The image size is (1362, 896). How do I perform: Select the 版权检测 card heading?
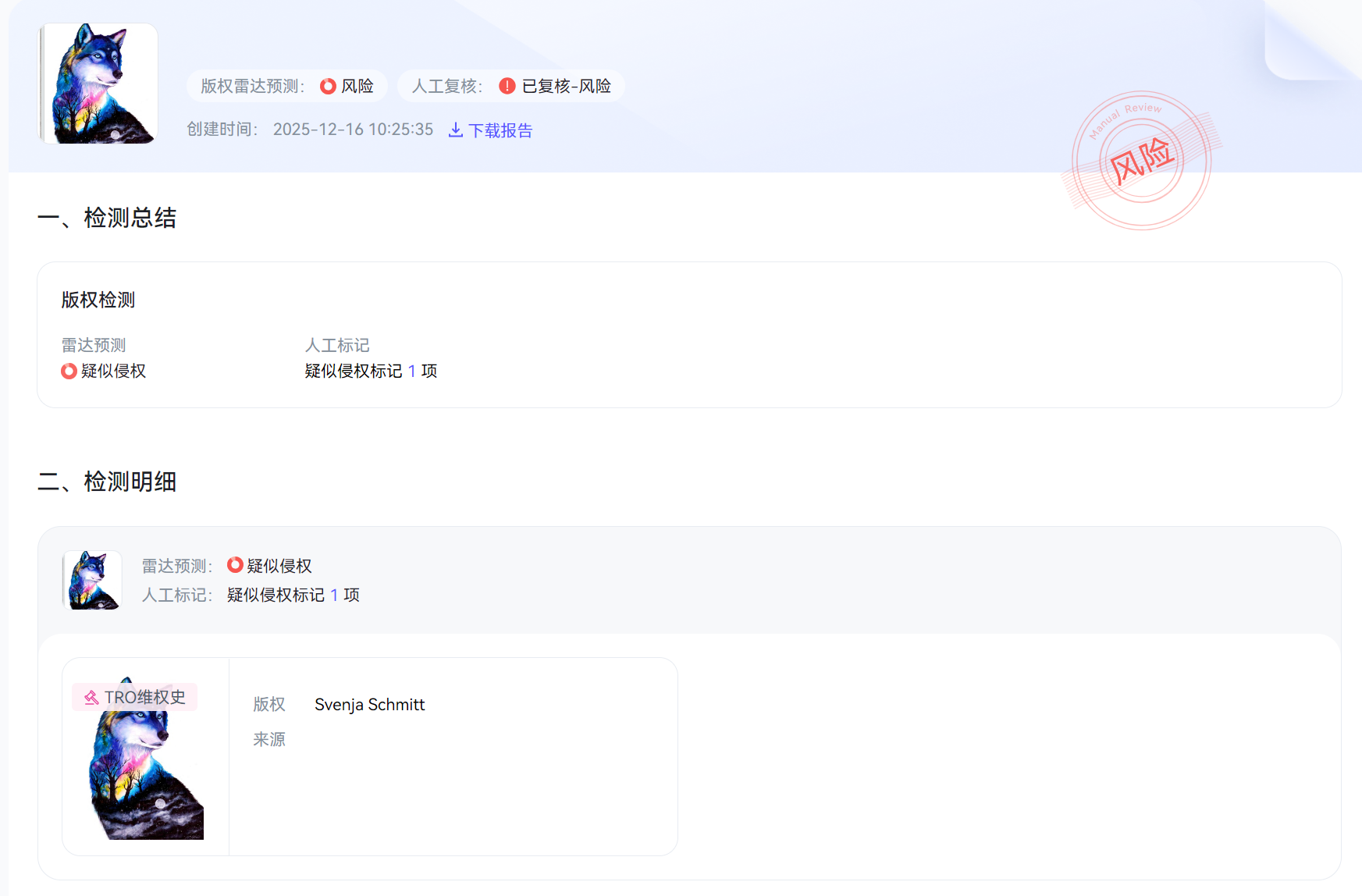tap(98, 300)
